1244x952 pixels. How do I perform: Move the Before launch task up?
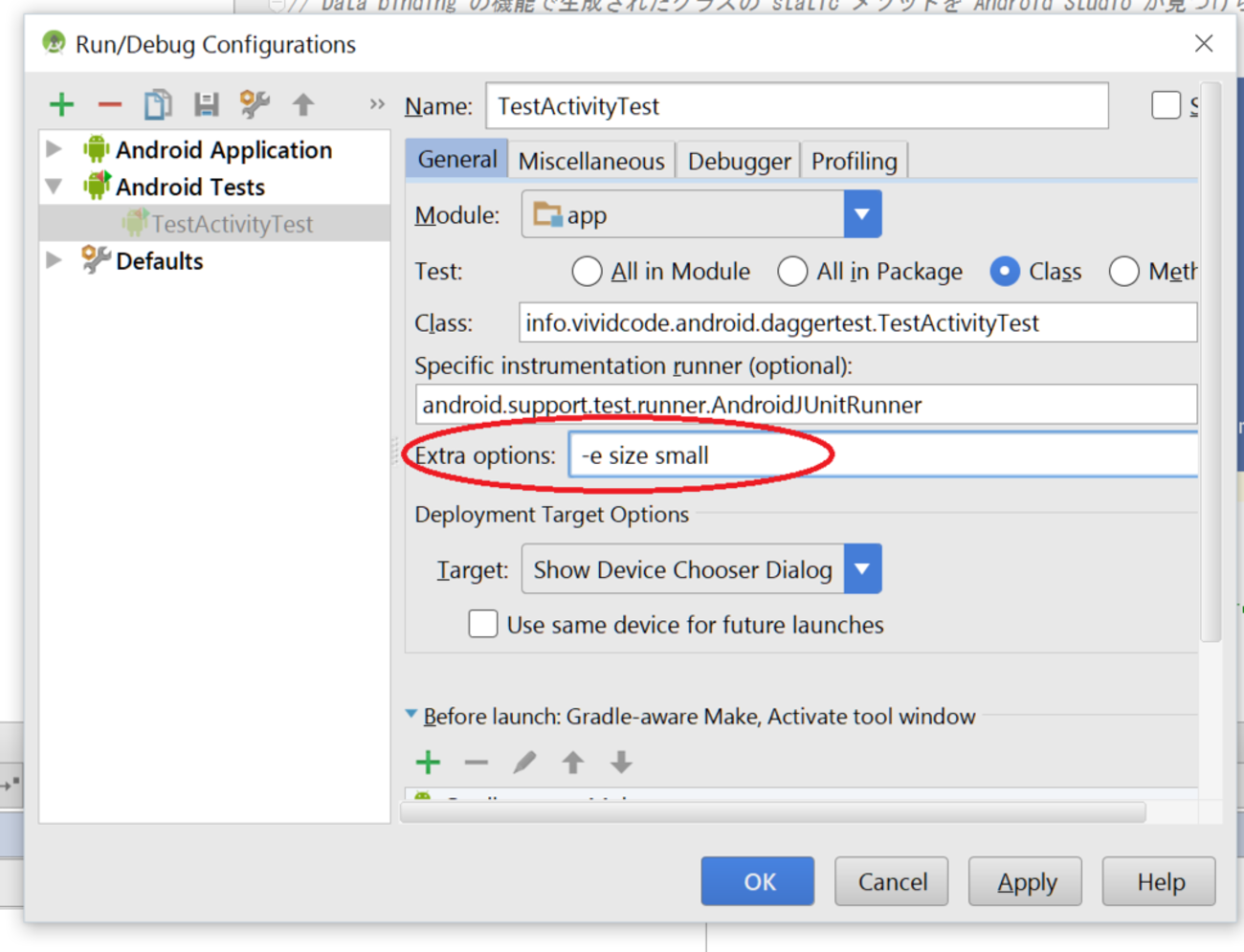(x=573, y=763)
